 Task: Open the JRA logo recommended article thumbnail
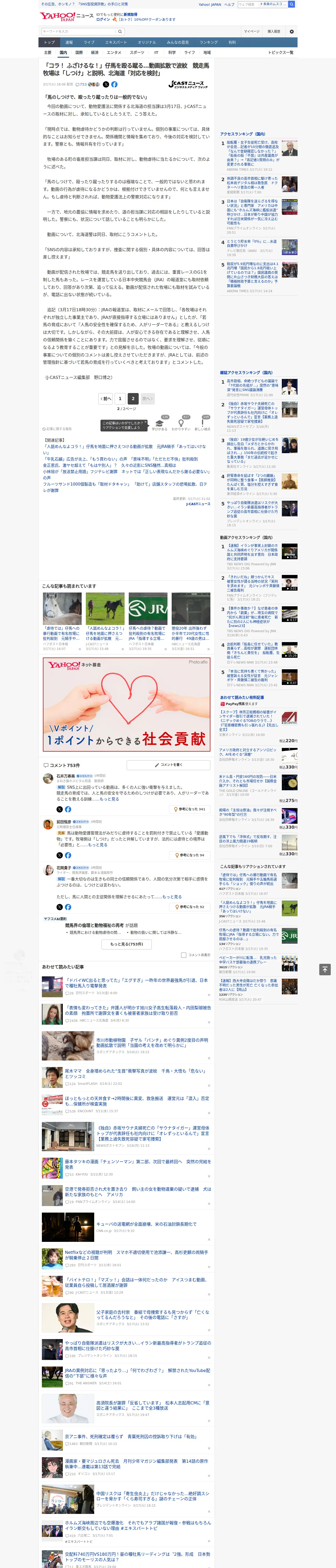coord(148,608)
